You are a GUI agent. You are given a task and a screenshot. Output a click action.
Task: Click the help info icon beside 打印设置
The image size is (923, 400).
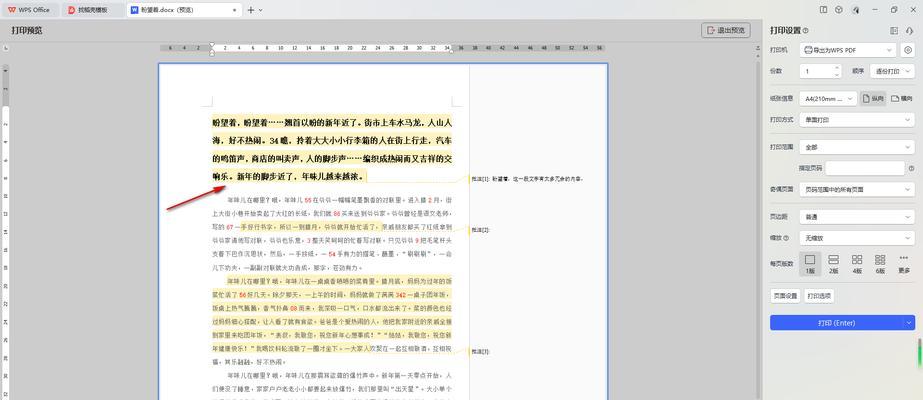pos(805,31)
